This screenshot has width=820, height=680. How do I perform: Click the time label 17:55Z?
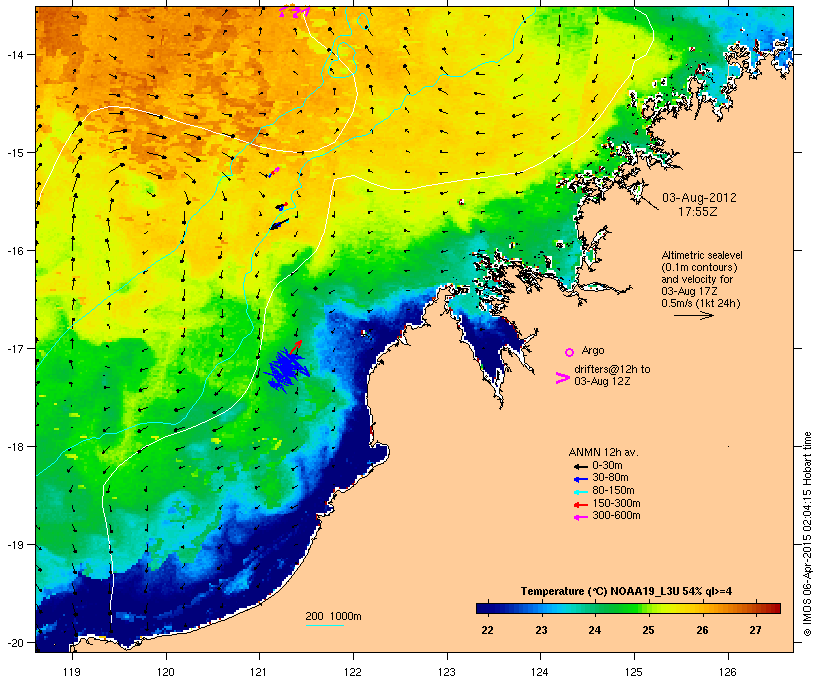[x=698, y=212]
